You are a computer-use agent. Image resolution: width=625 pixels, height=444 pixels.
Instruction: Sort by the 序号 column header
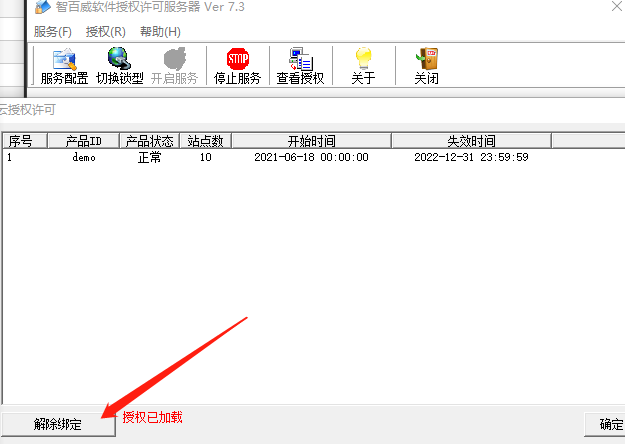pyautogui.click(x=20, y=141)
